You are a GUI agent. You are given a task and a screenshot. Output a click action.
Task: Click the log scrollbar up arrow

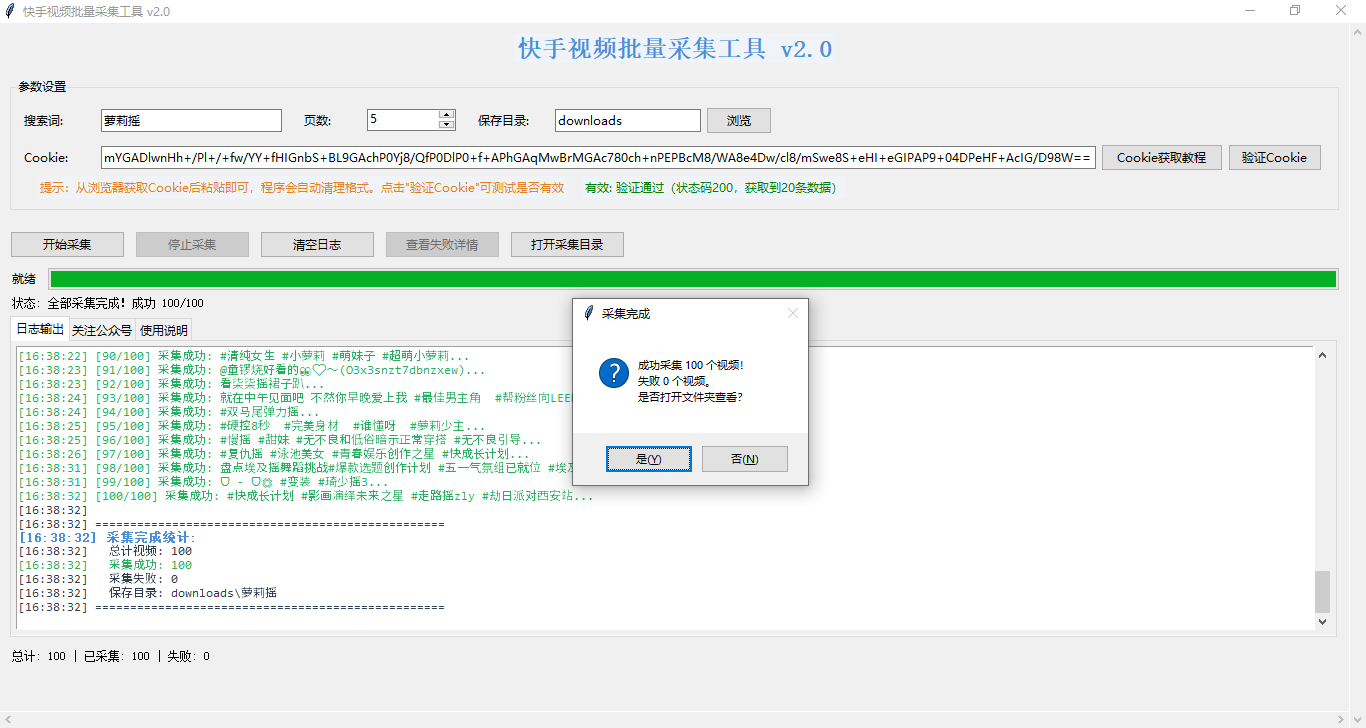point(1322,355)
